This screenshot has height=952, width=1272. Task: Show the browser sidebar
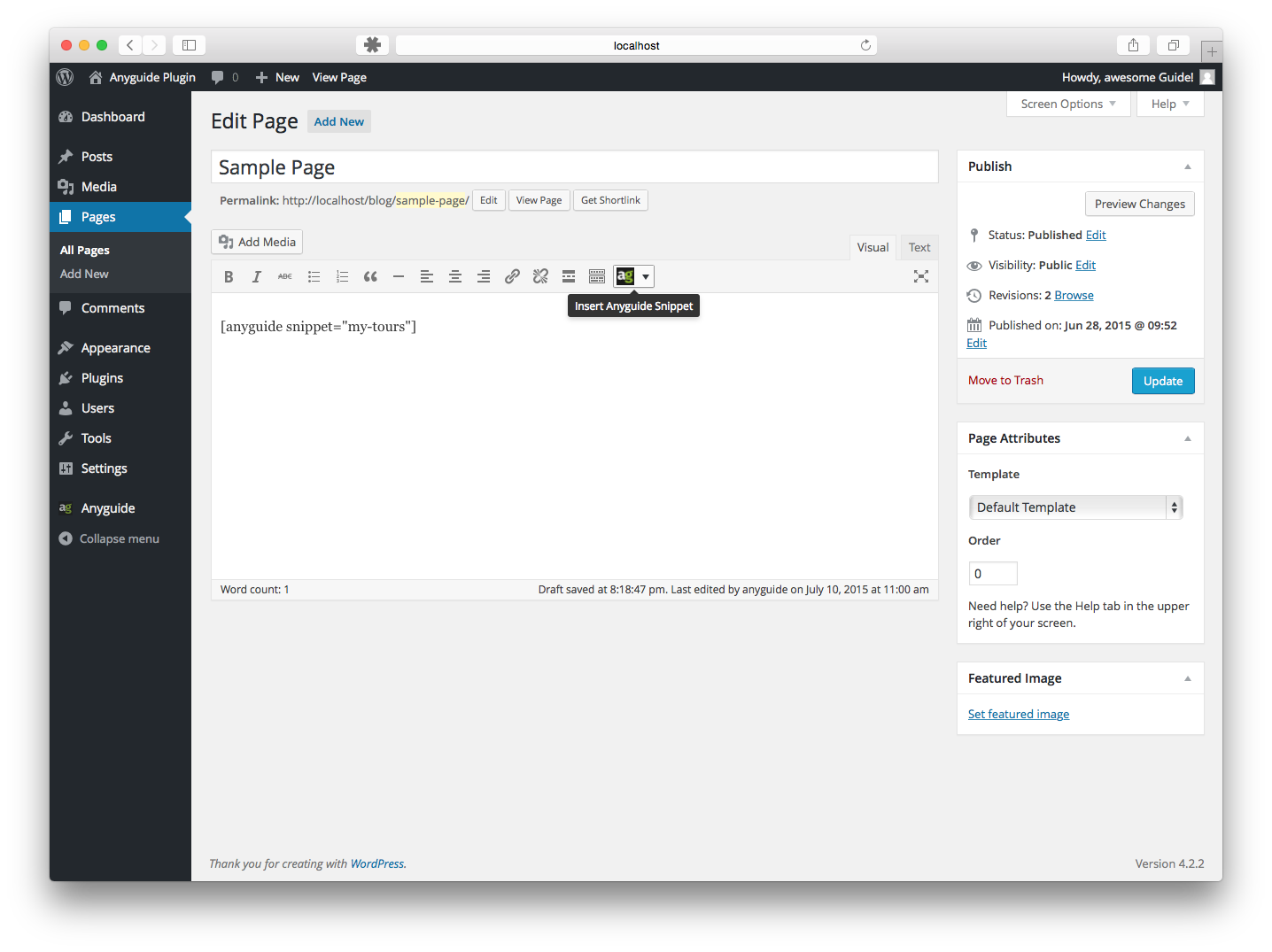189,45
